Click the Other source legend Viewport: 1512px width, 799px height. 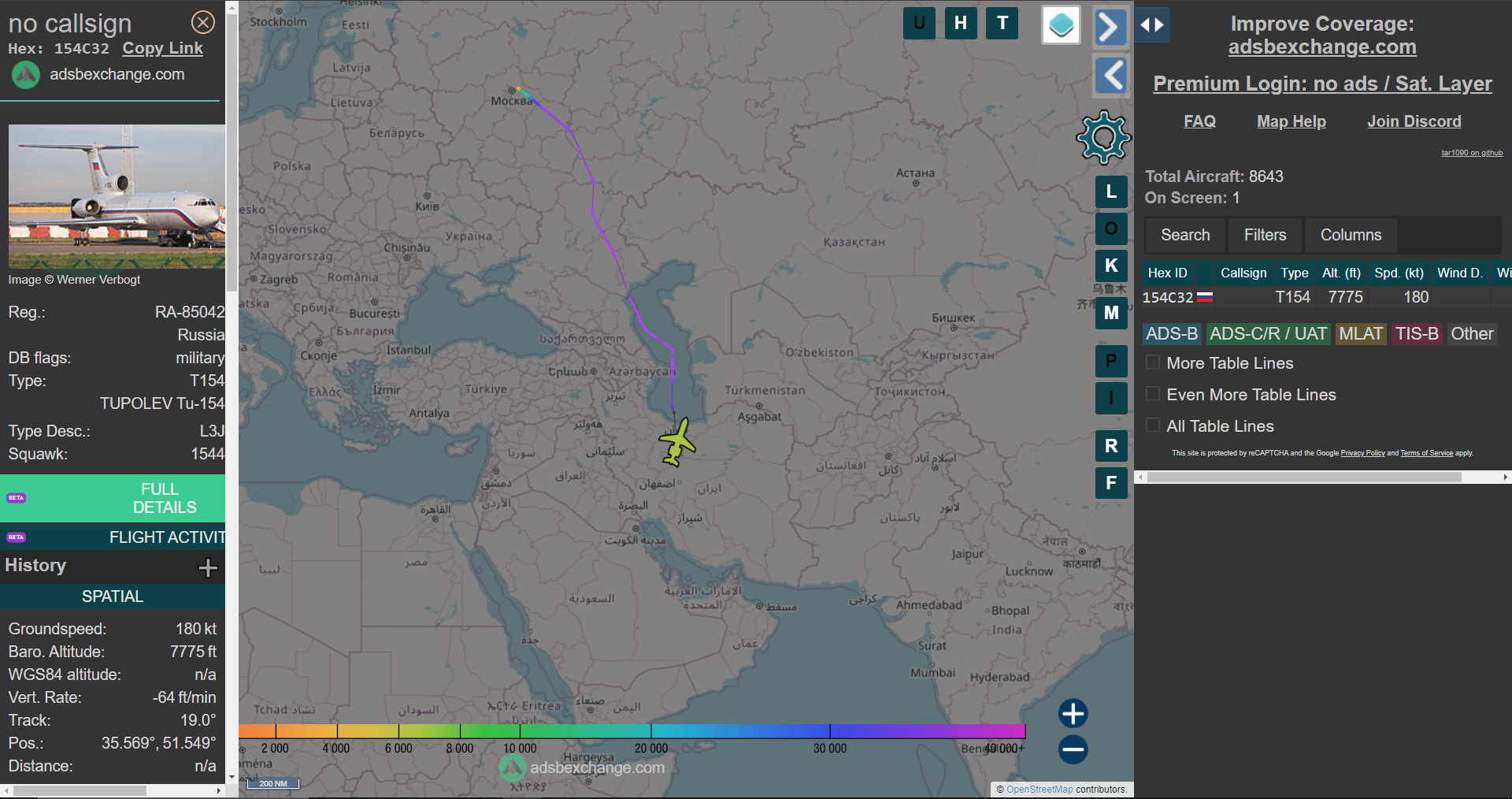[x=1472, y=334]
